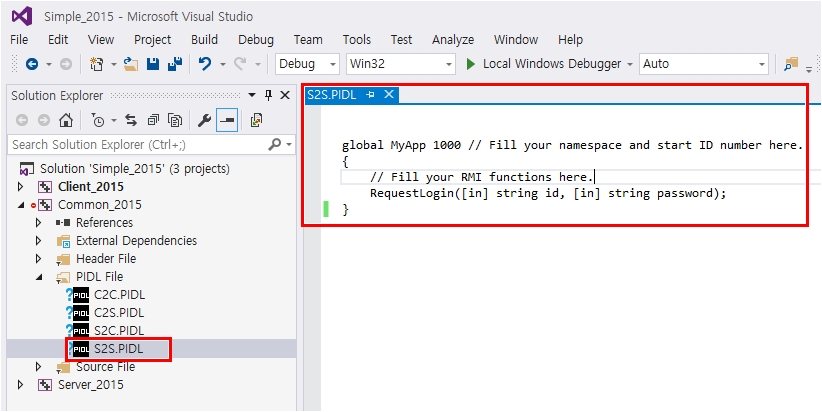822x412 pixels.
Task: Close the S2S.PIDL editor tab
Action: (x=389, y=95)
